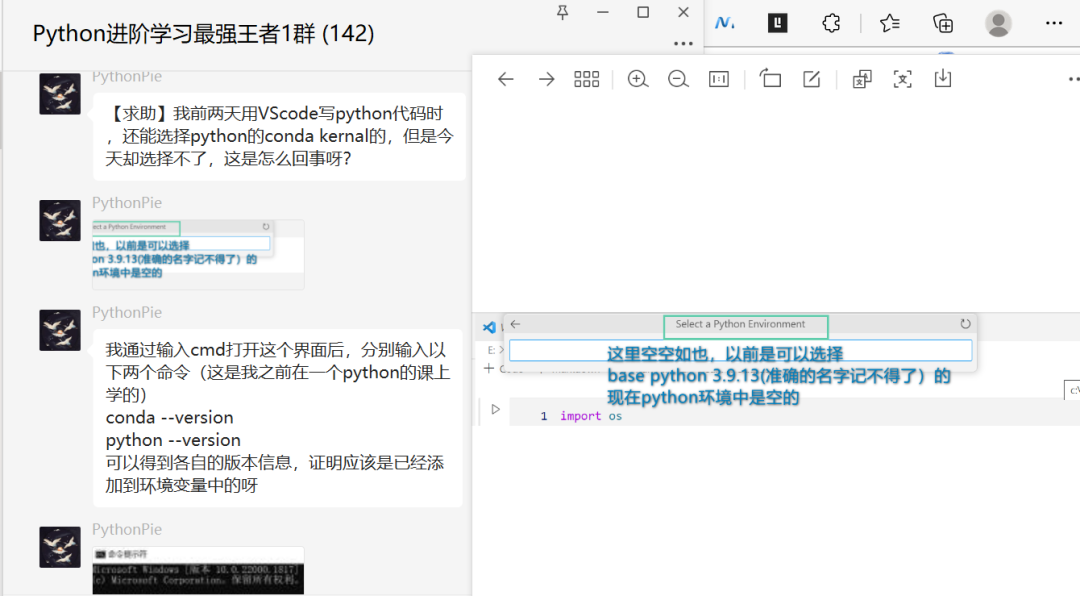Open the Extensions panel in Edge
Screen dimensions: 1080x596
(x=831, y=22)
